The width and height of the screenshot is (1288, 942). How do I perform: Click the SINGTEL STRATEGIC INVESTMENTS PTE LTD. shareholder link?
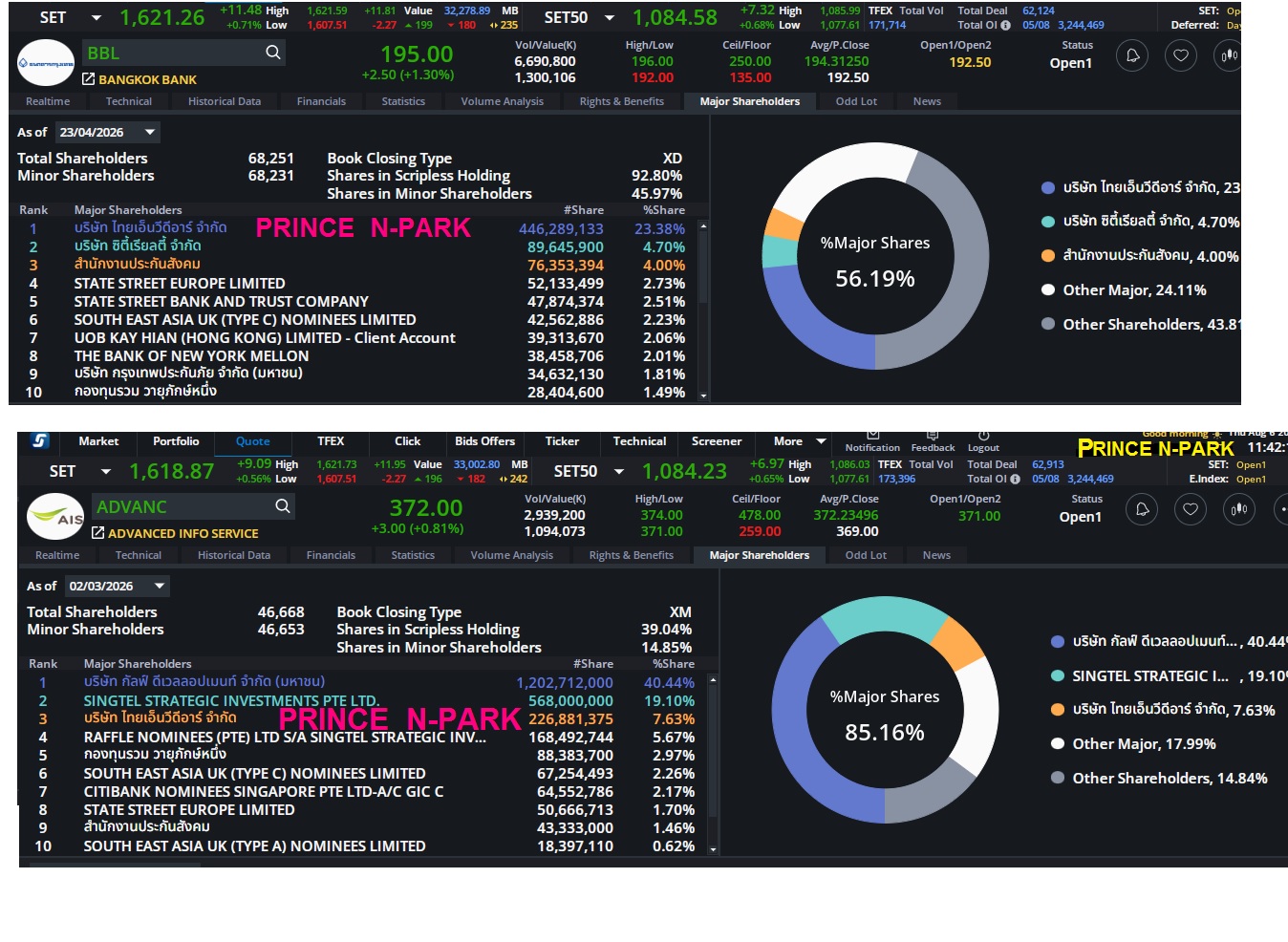(231, 700)
